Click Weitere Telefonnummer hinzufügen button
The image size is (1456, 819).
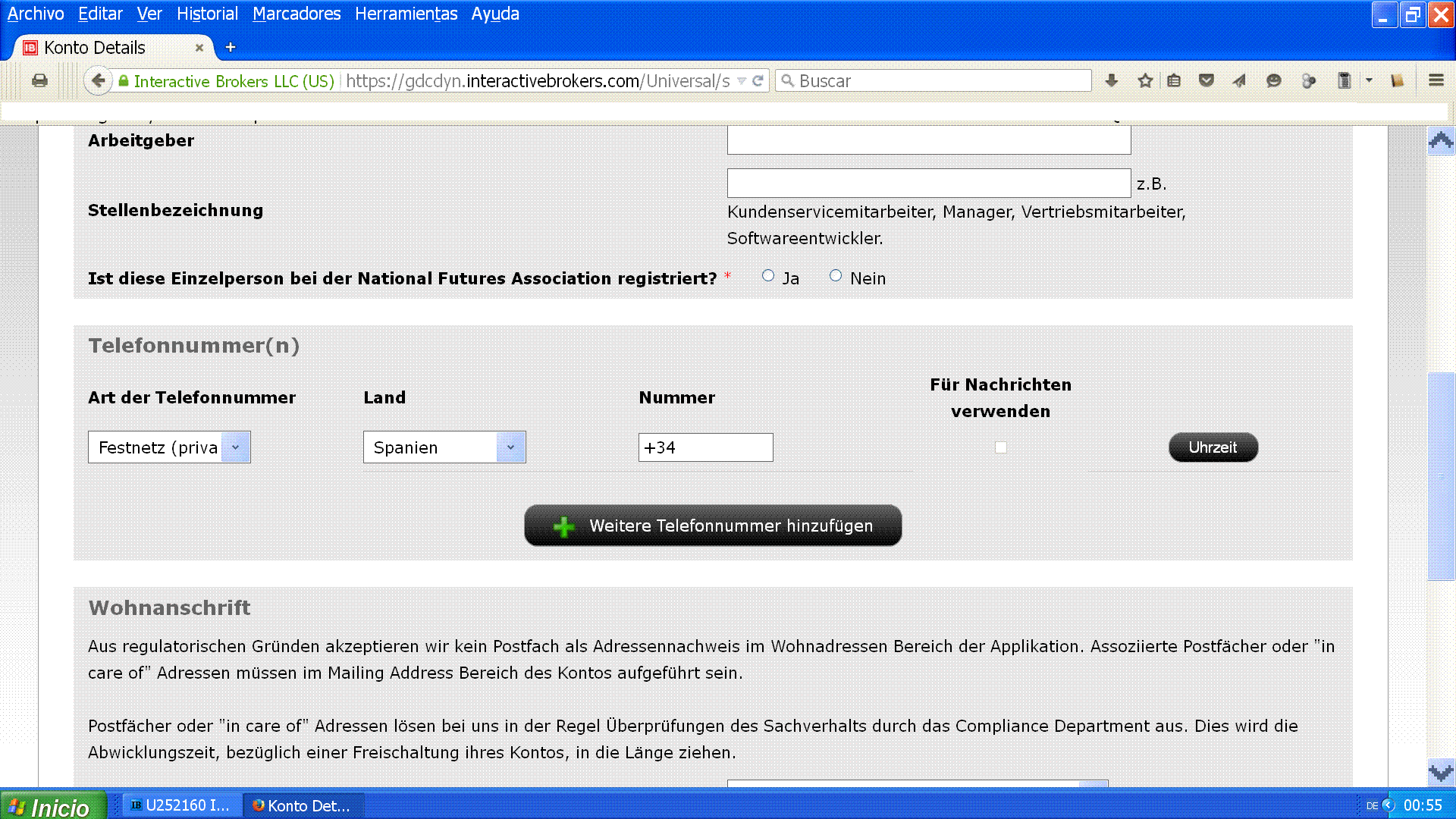pos(713,526)
